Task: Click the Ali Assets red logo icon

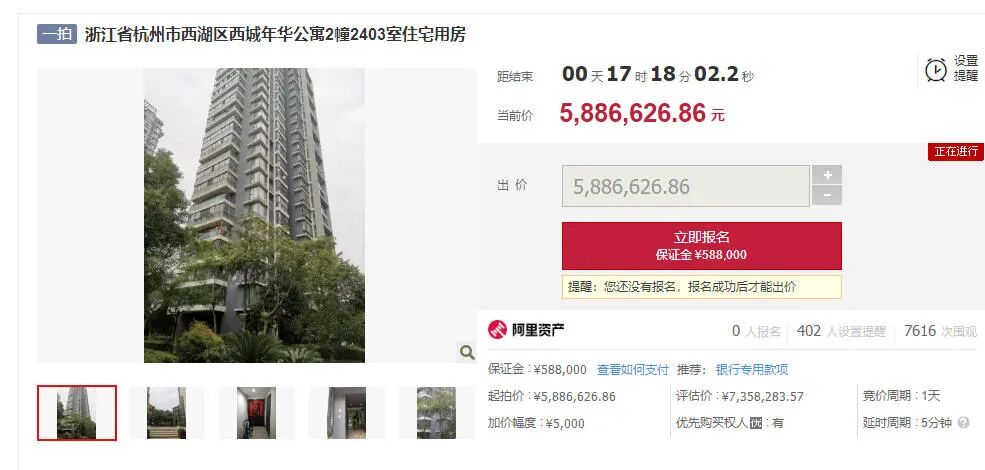Action: (498, 329)
